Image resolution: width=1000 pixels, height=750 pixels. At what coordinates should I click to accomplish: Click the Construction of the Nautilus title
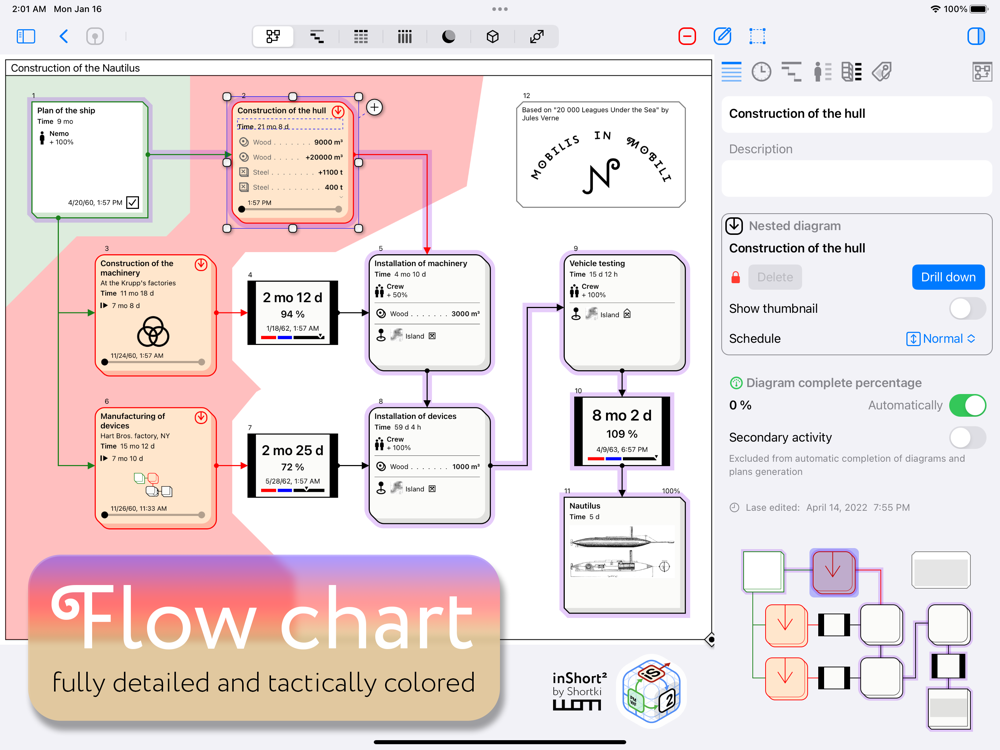[75, 68]
